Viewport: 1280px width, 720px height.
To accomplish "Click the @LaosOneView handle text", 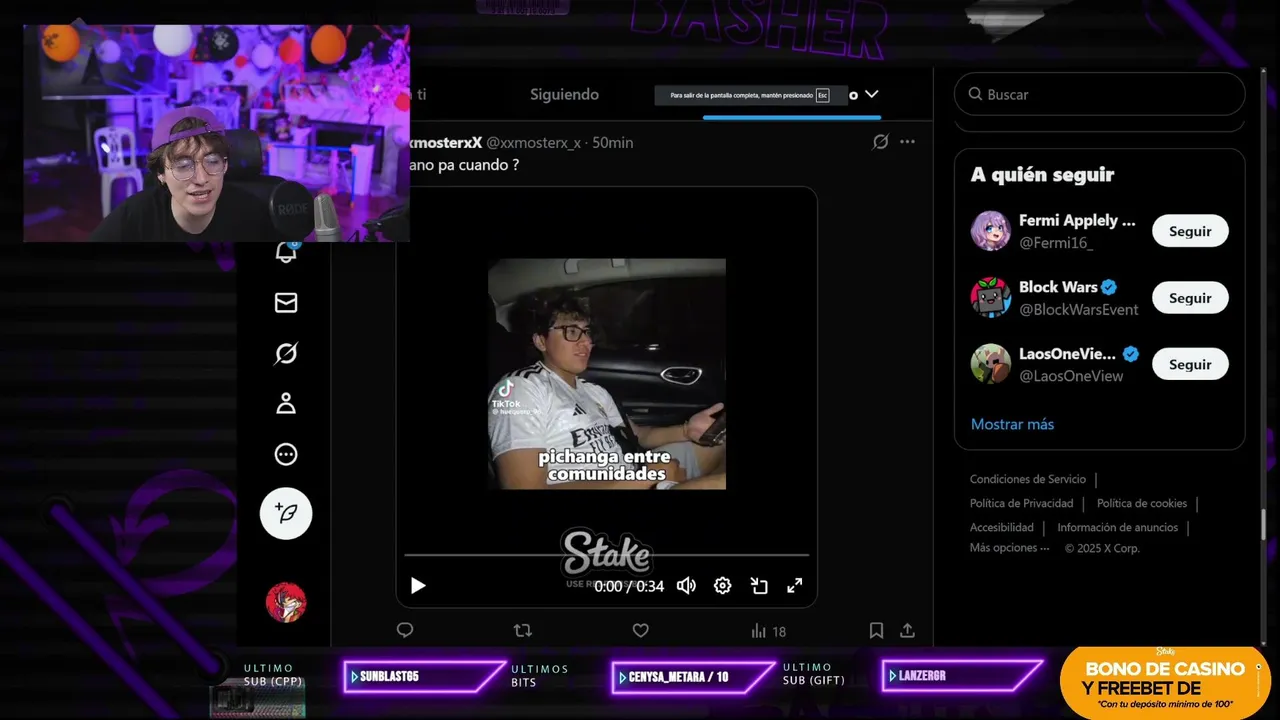I will click(x=1071, y=376).
